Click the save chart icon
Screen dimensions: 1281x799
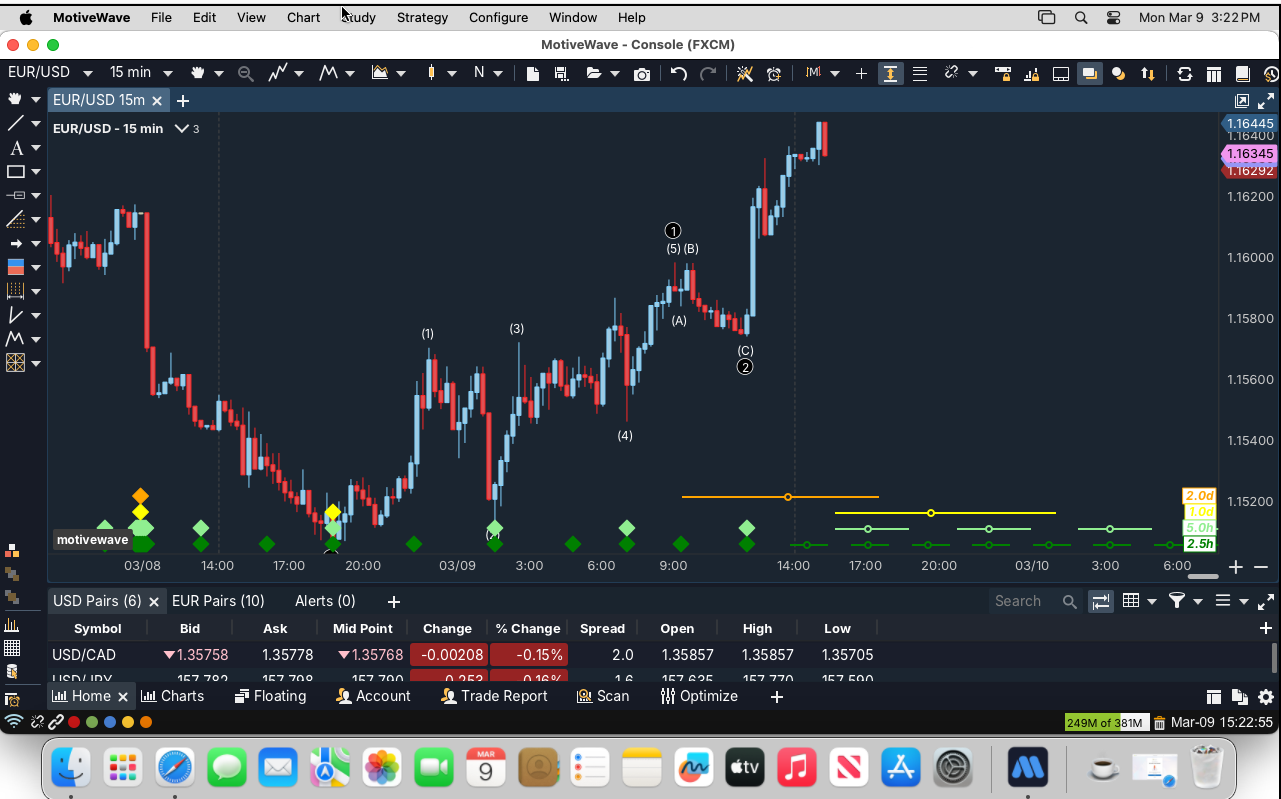pos(561,73)
